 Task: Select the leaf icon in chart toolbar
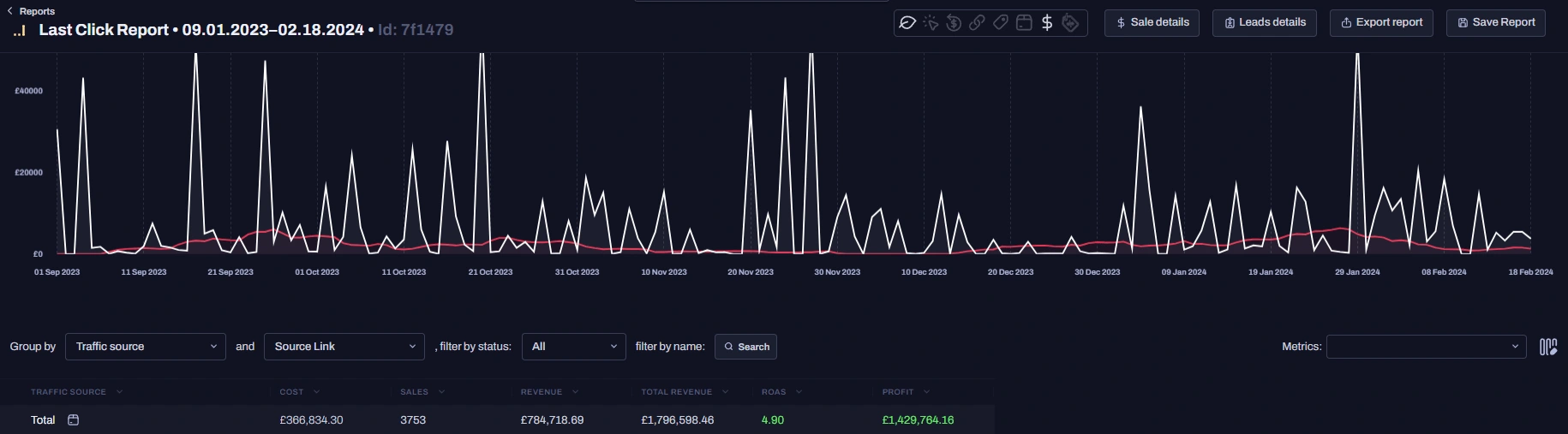pos(907,23)
